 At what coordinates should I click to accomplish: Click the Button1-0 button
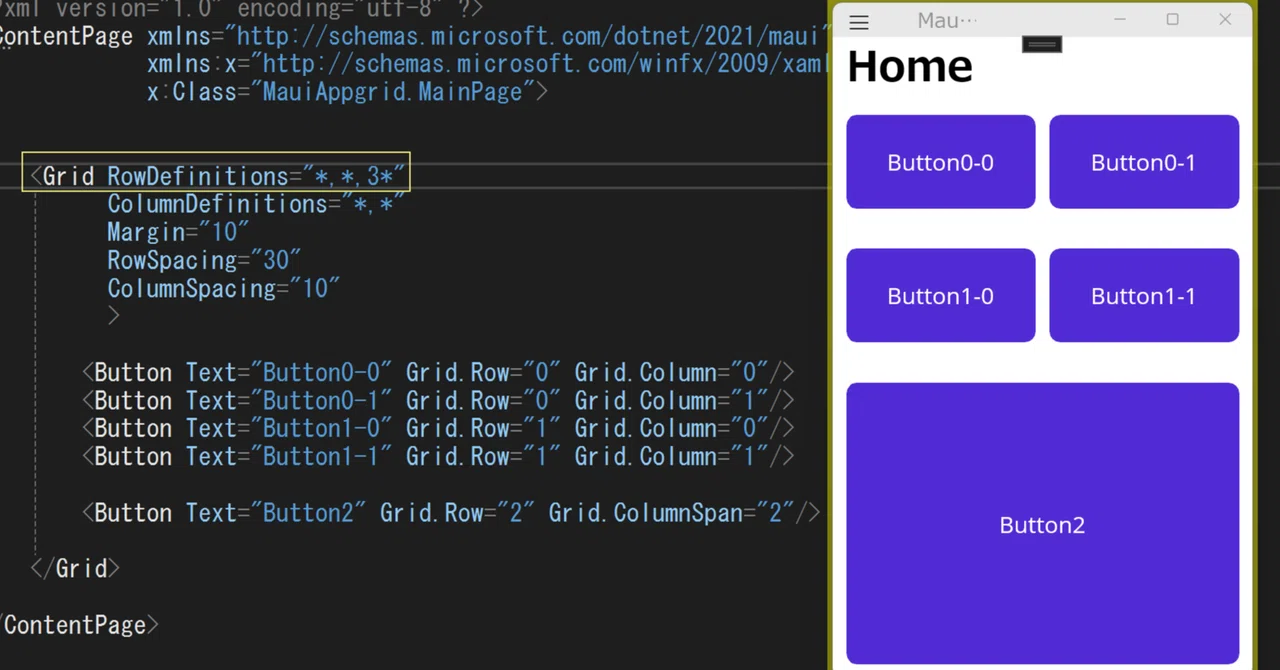(x=941, y=295)
